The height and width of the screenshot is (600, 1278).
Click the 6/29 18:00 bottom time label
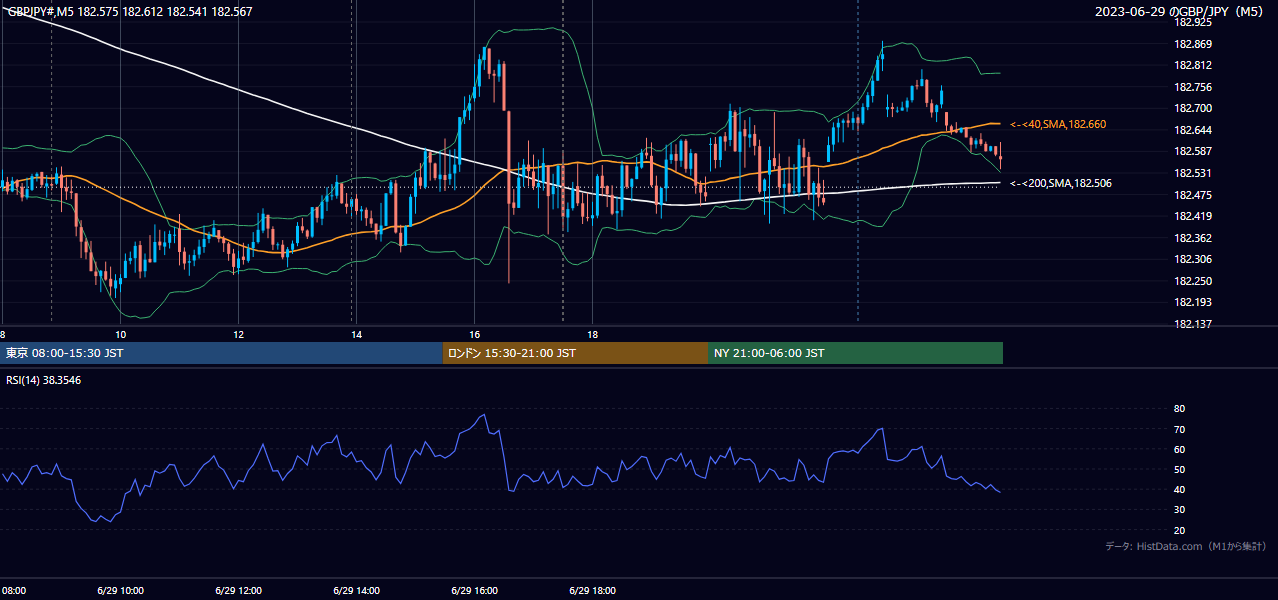coord(592,590)
